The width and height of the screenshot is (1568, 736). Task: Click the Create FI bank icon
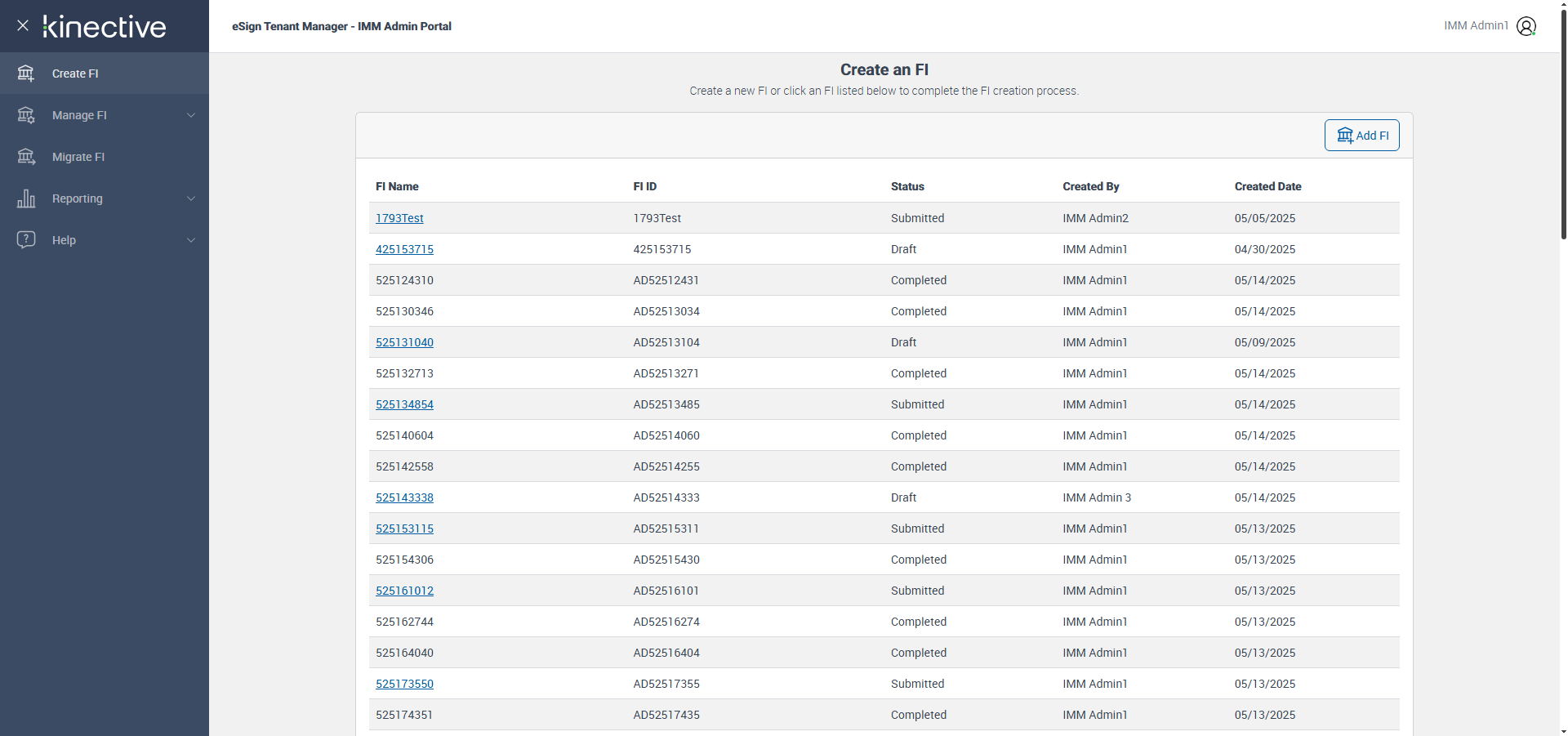pyautogui.click(x=26, y=74)
